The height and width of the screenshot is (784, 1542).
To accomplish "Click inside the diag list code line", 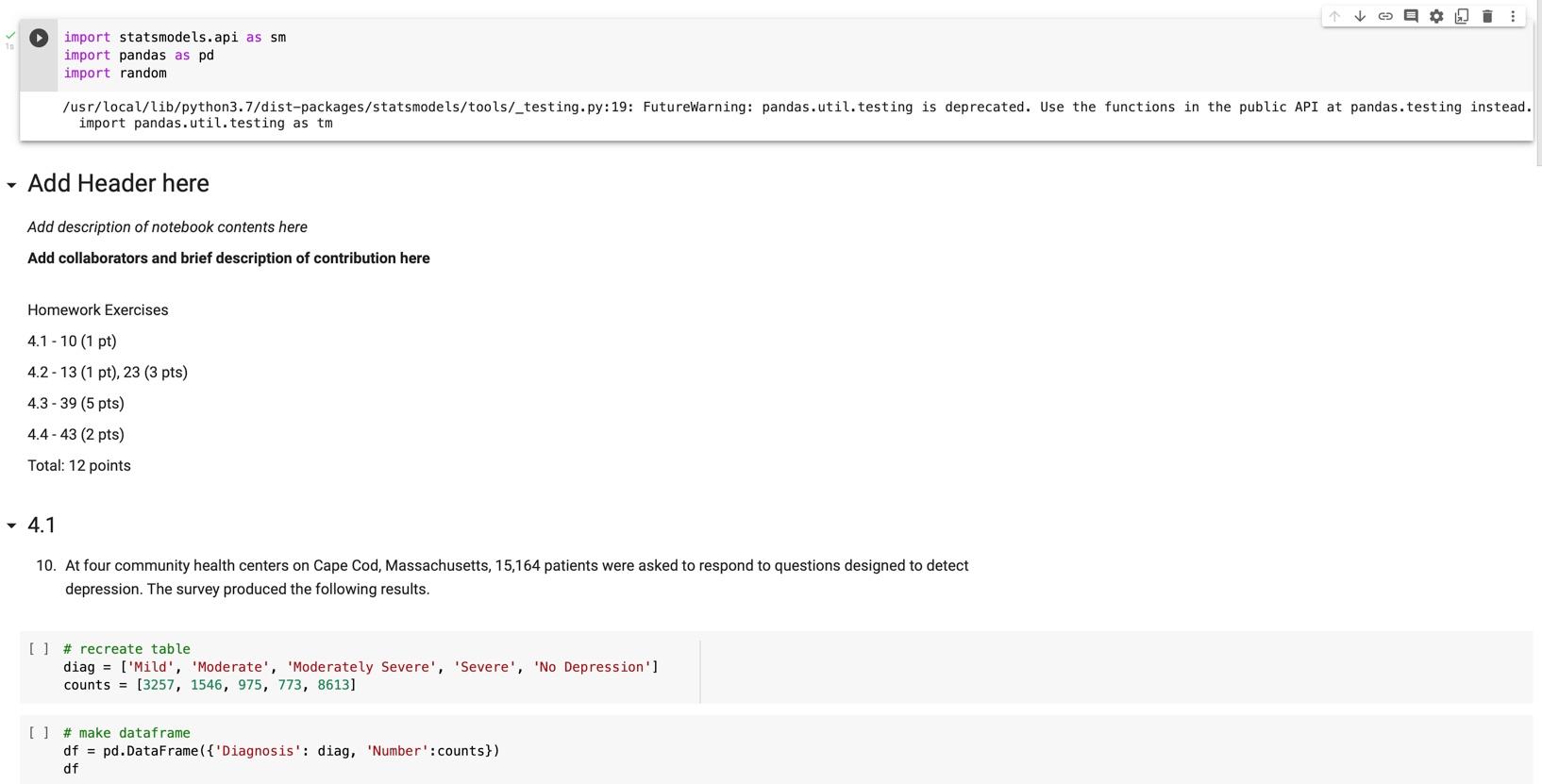I will point(360,667).
